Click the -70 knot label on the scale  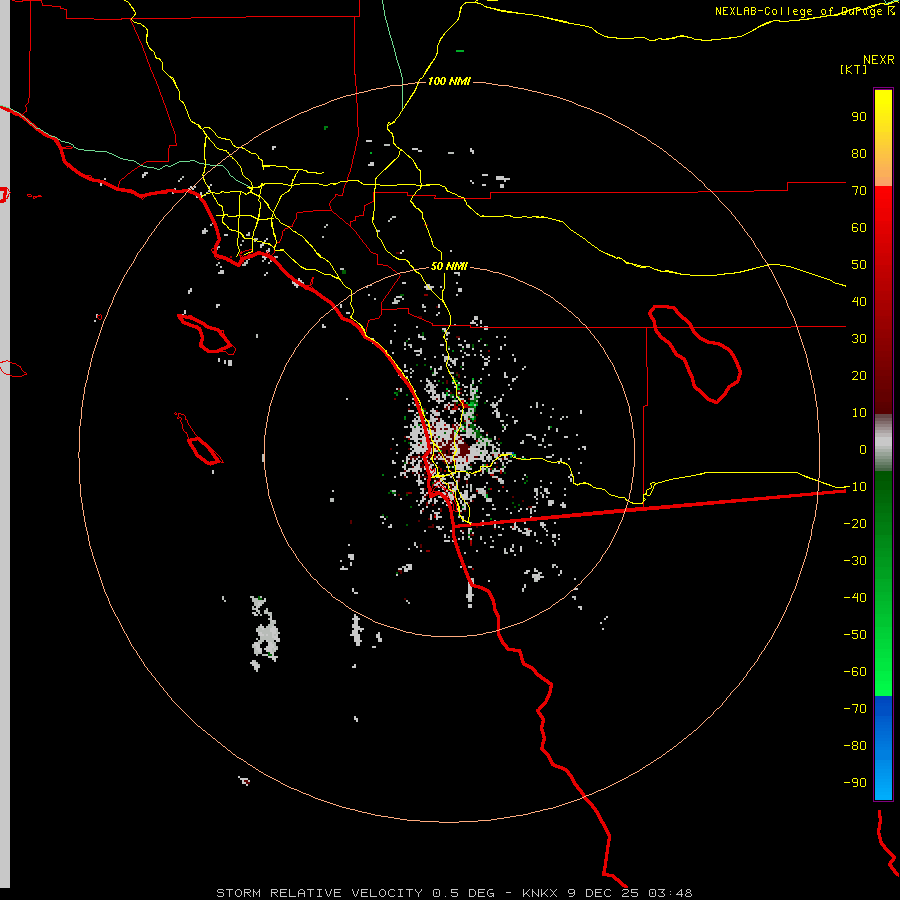(855, 708)
